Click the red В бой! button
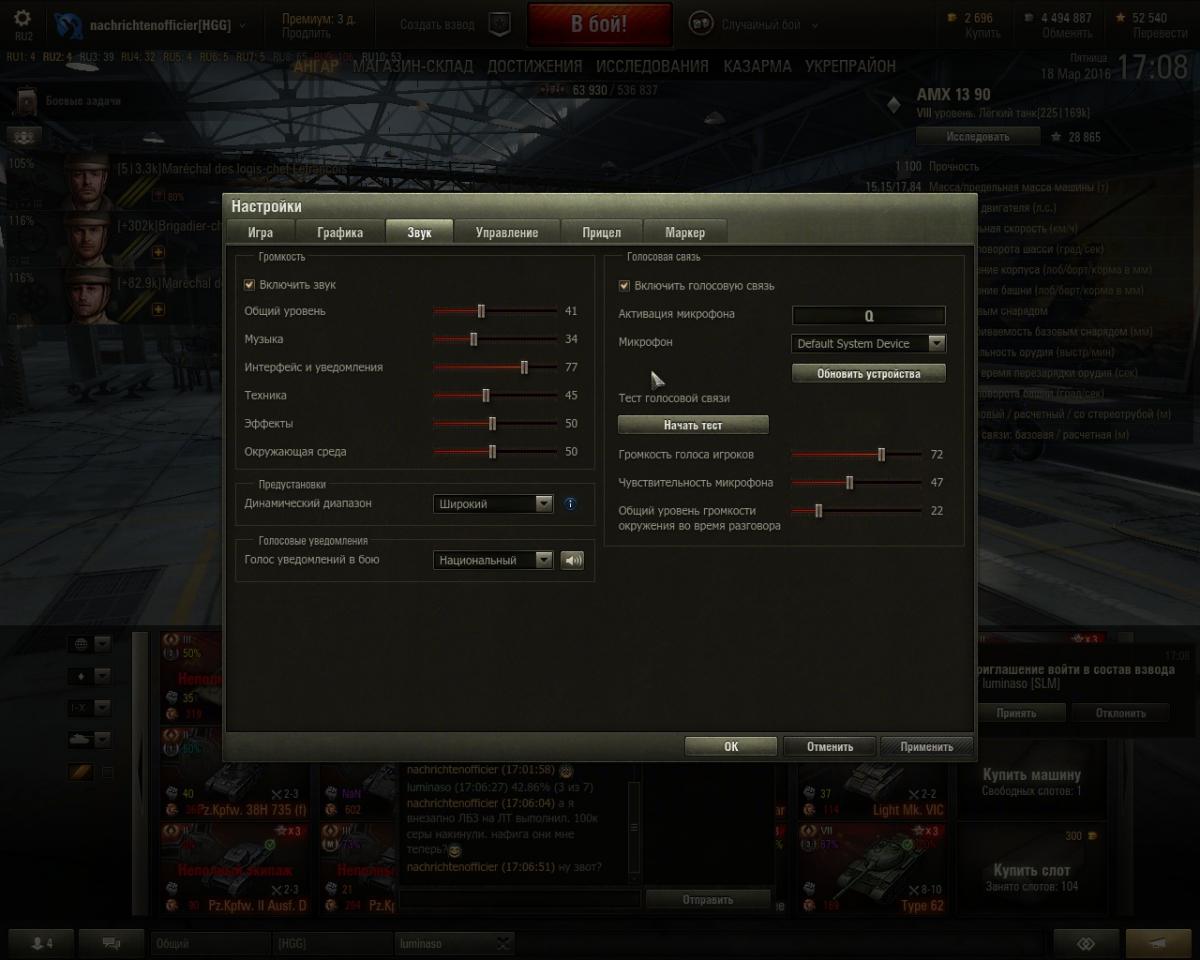 click(x=599, y=25)
